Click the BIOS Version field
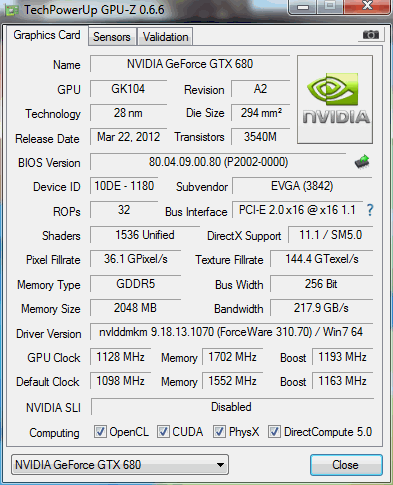 (218, 162)
